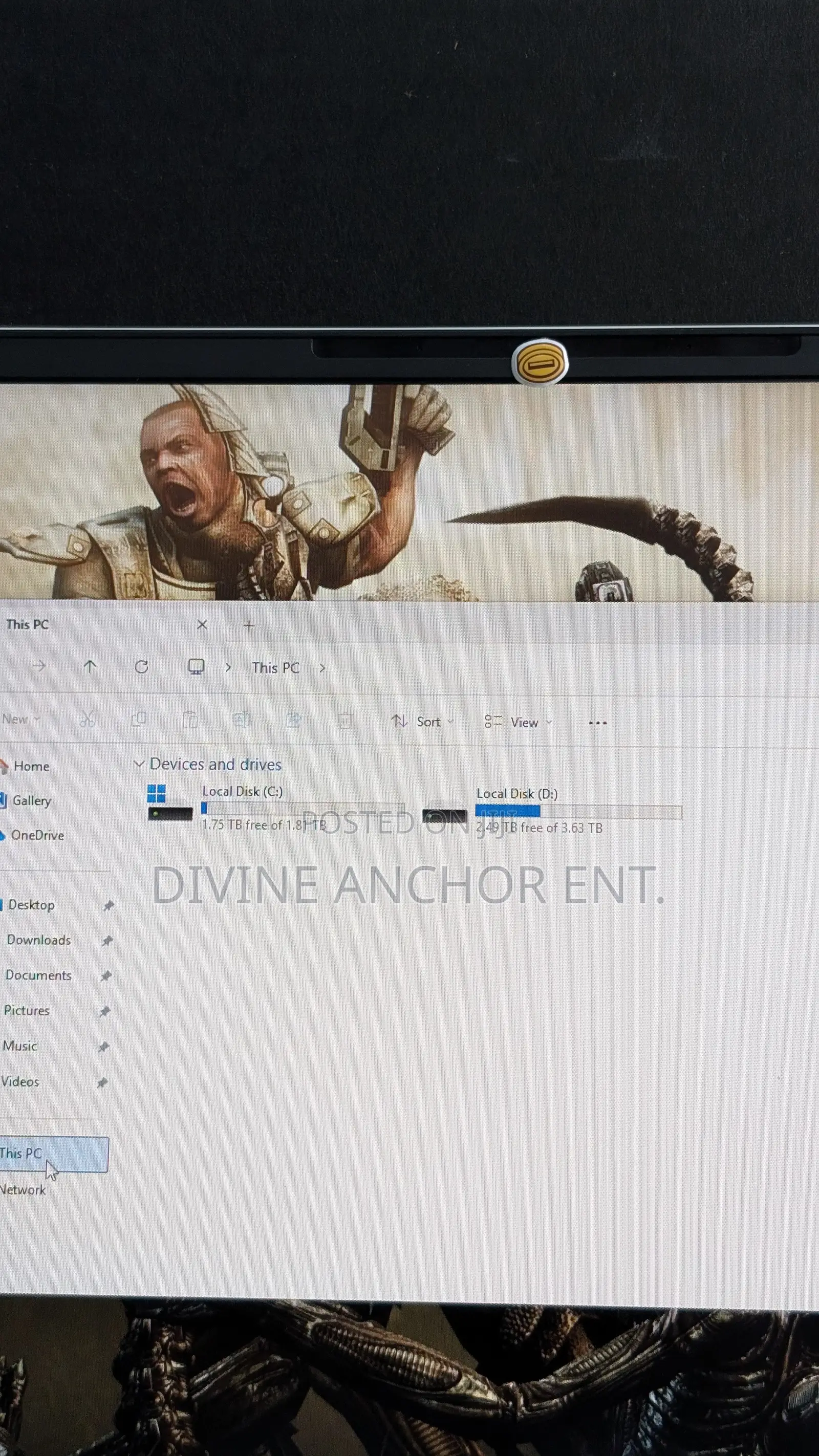Click '2.49 TB free of 3.63 TB' text

coord(539,828)
